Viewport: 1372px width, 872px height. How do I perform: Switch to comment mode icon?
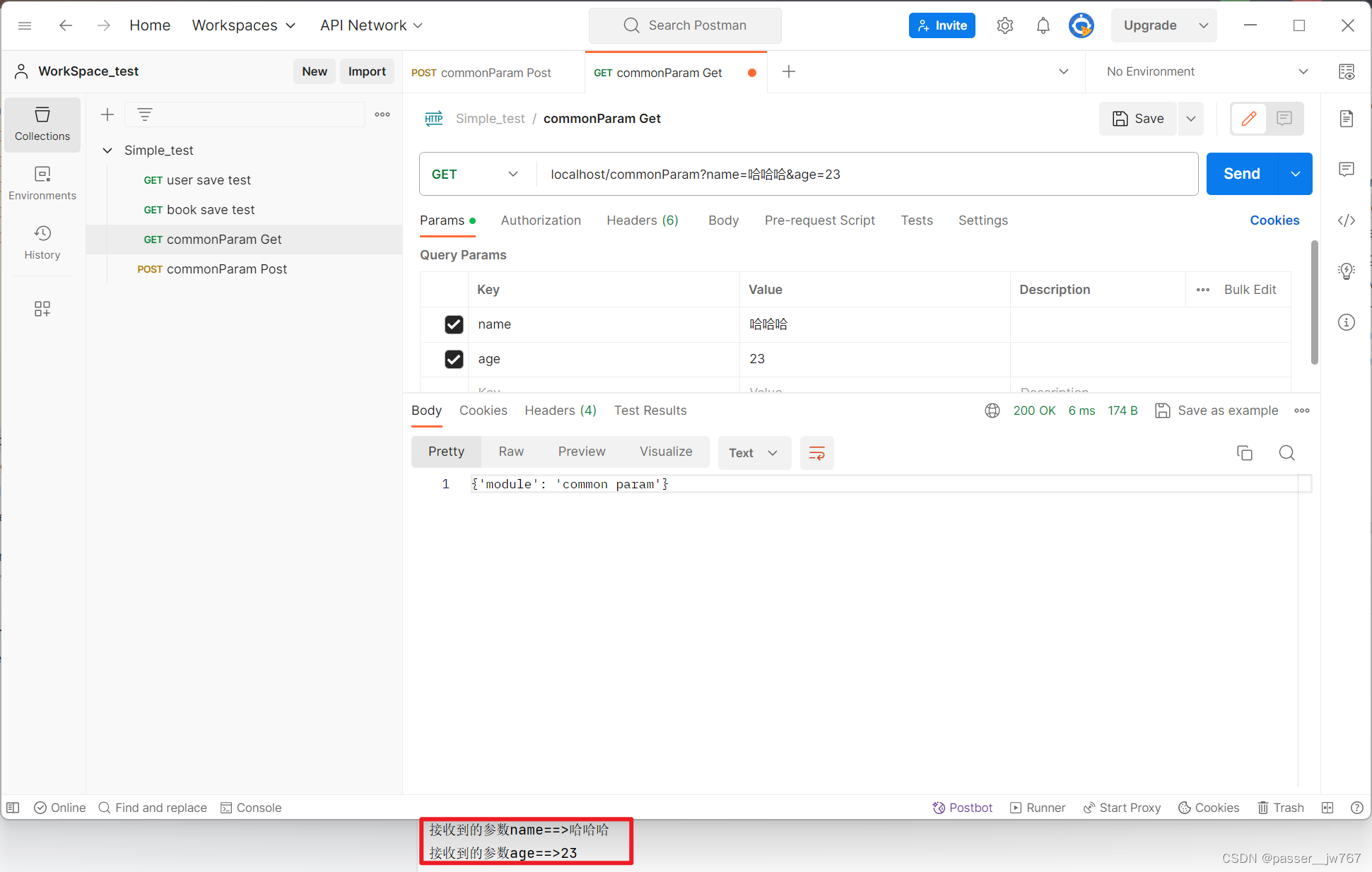point(1284,118)
